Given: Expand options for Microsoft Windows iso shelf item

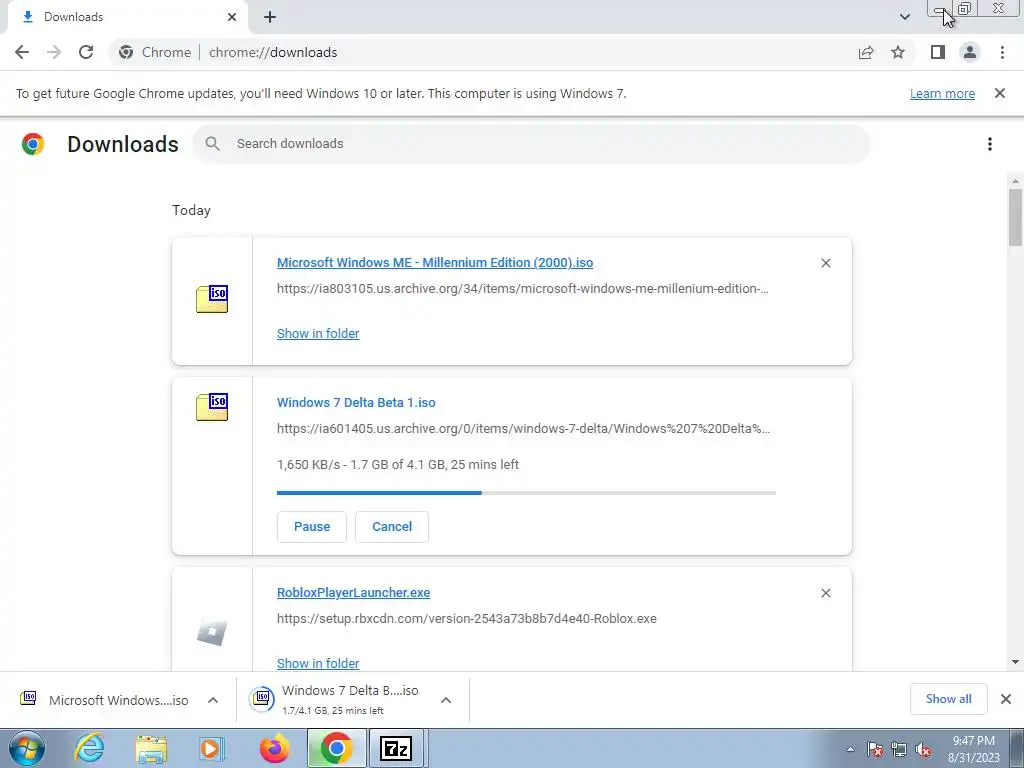Looking at the screenshot, I should pyautogui.click(x=213, y=700).
